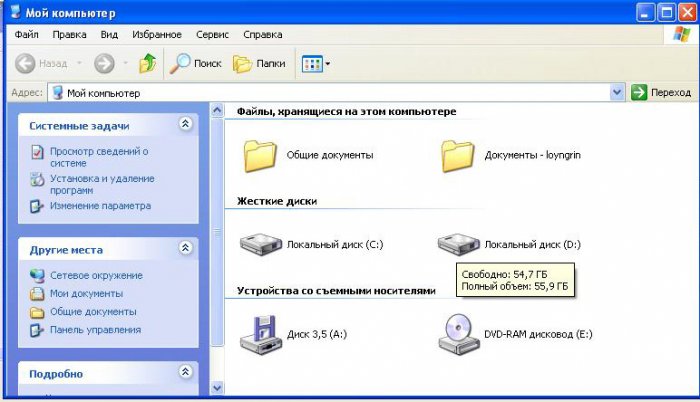Collapse the Подробно panel

[x=185, y=372]
